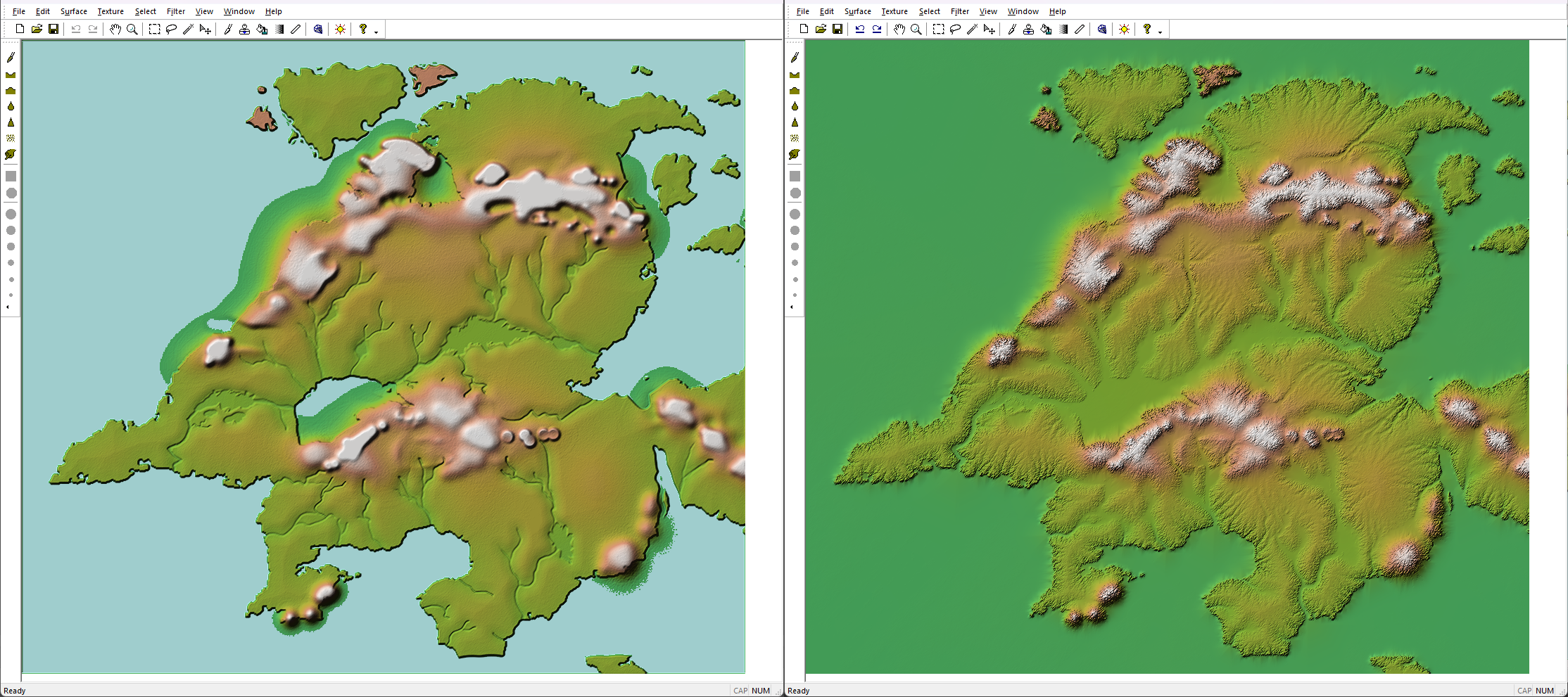Screen dimensions: 1568x697
Task: Expand right sidebar via small bottom arrow
Action: point(792,307)
